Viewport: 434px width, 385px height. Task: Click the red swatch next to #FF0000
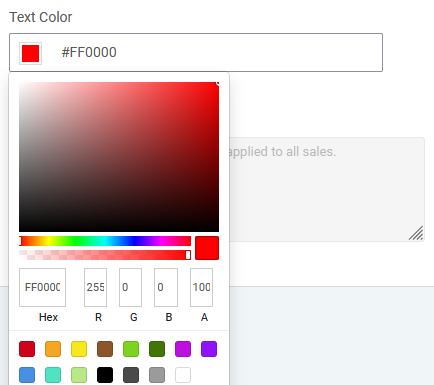30,53
